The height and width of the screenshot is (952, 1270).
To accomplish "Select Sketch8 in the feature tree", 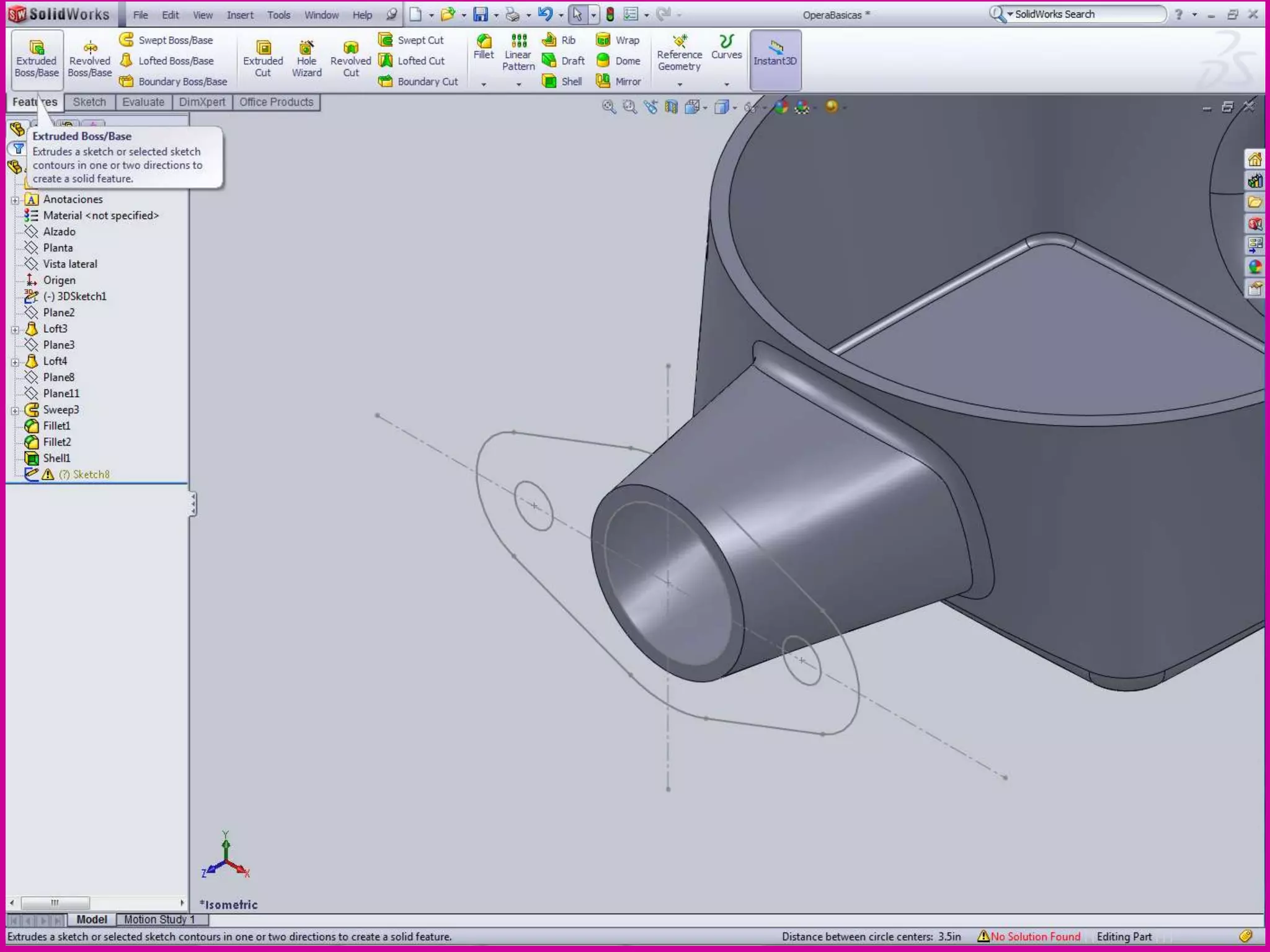I will click(91, 475).
